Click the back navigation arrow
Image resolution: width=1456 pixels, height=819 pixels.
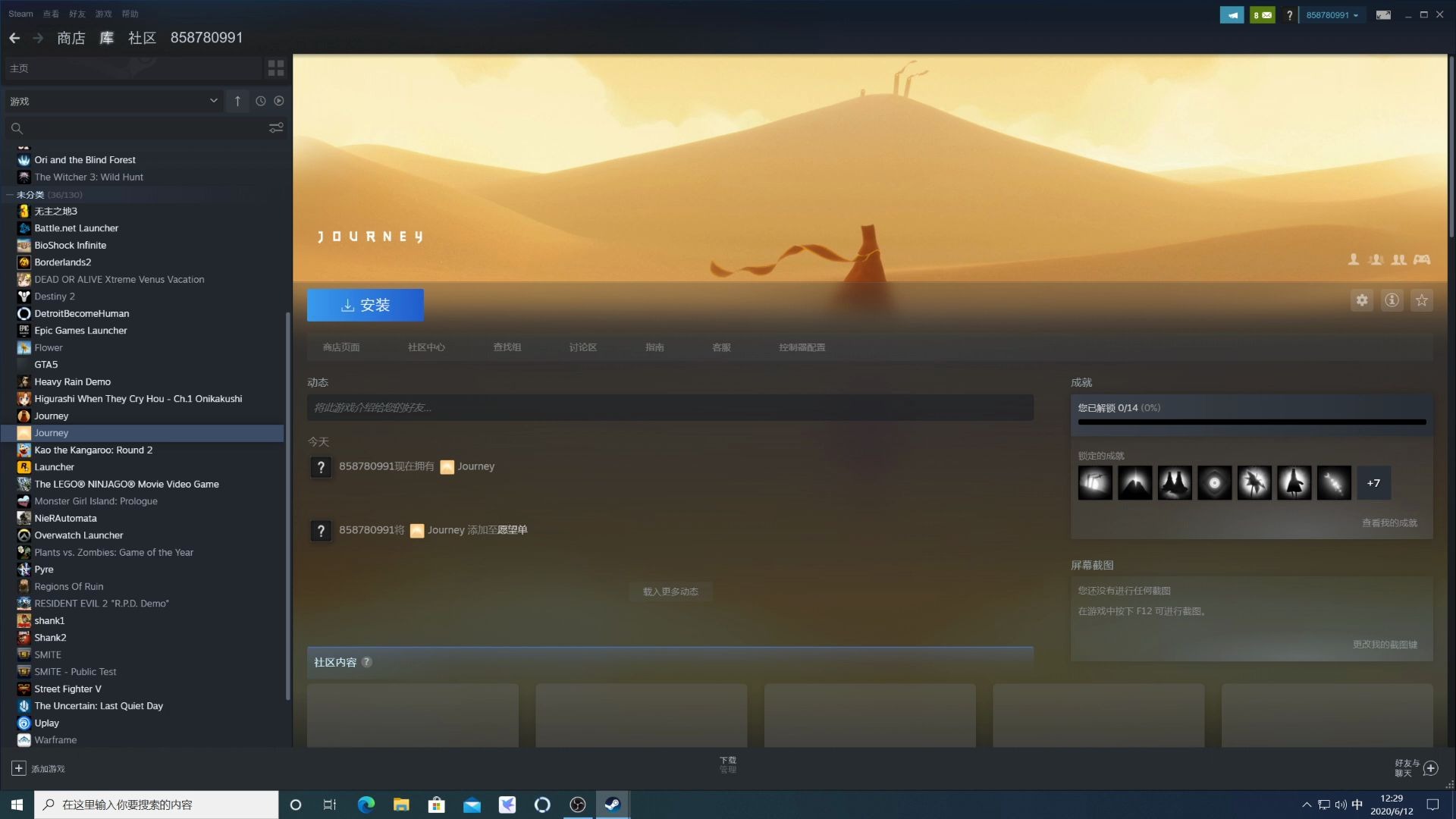pos(14,38)
